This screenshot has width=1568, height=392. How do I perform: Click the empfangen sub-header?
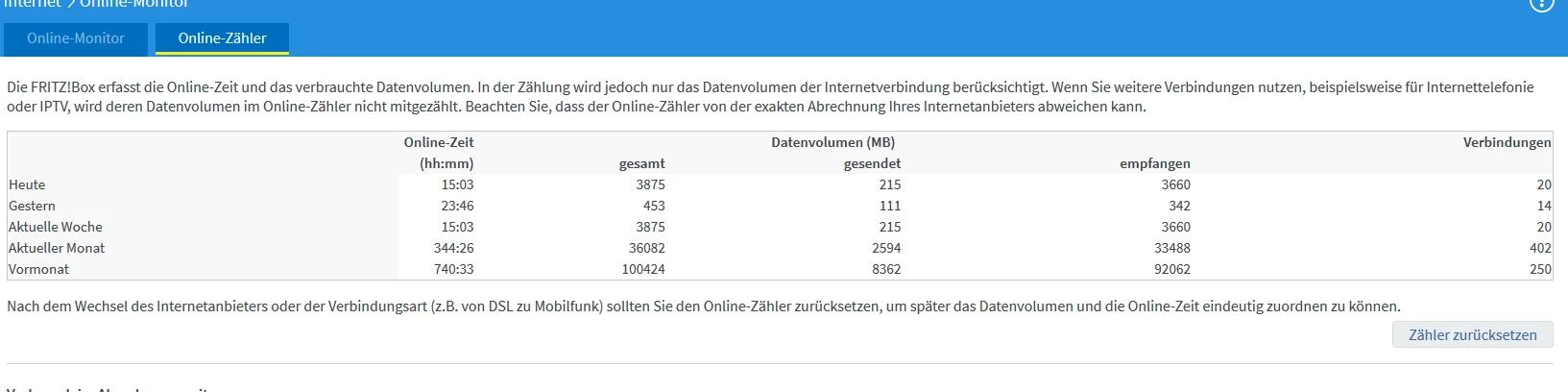tap(1154, 163)
